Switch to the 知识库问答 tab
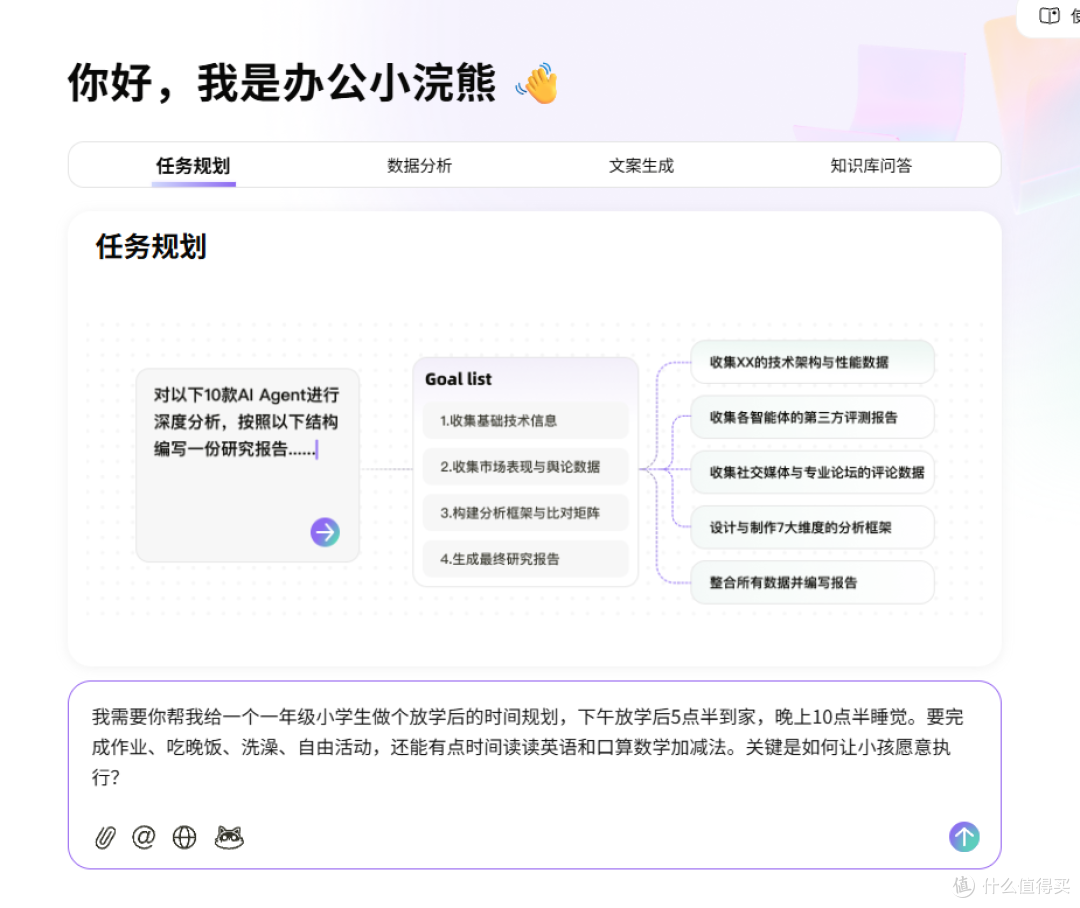1080x908 pixels. [871, 165]
